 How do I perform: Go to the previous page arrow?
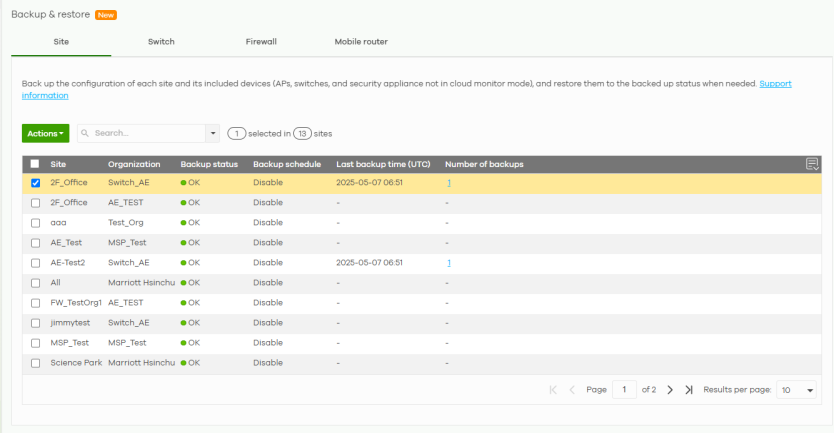point(572,390)
